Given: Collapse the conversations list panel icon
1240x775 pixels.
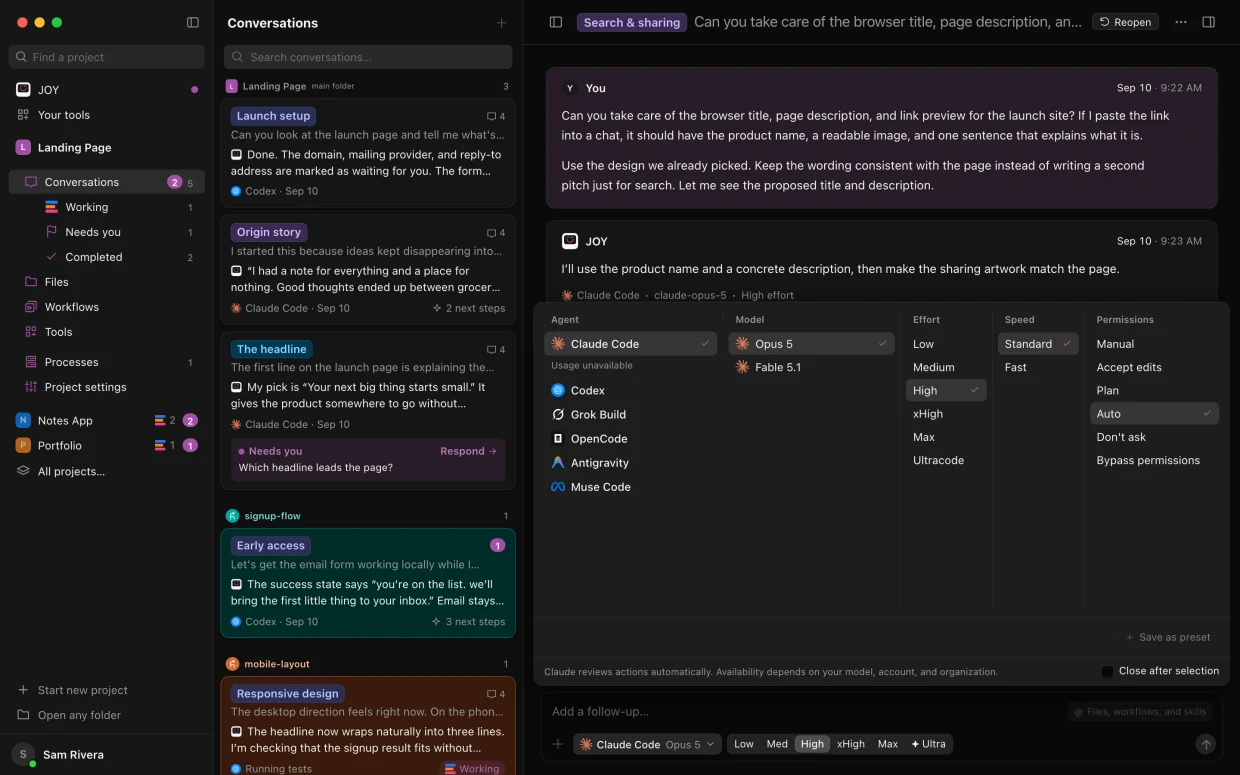Looking at the screenshot, I should pos(556,22).
